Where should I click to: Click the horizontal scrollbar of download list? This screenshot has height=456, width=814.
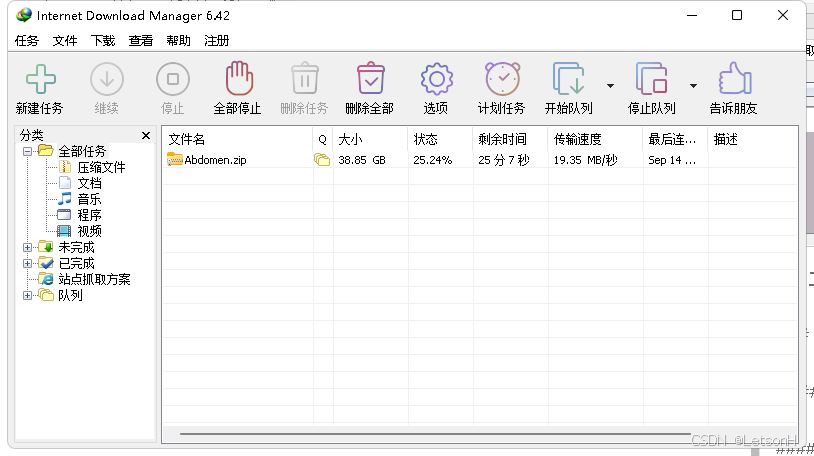tap(435, 434)
